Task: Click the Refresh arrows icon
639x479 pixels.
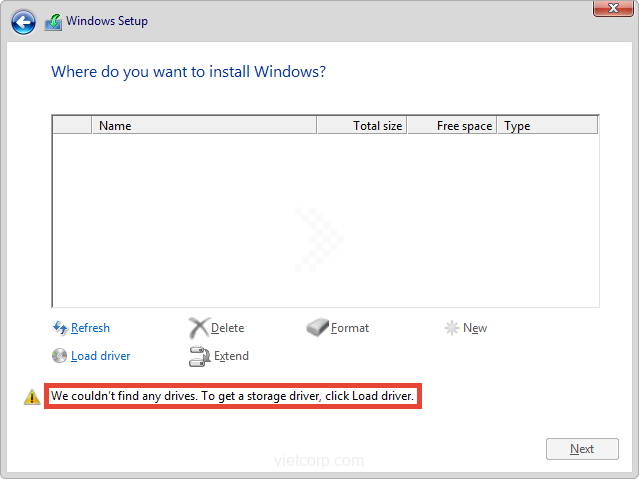Action: tap(60, 328)
